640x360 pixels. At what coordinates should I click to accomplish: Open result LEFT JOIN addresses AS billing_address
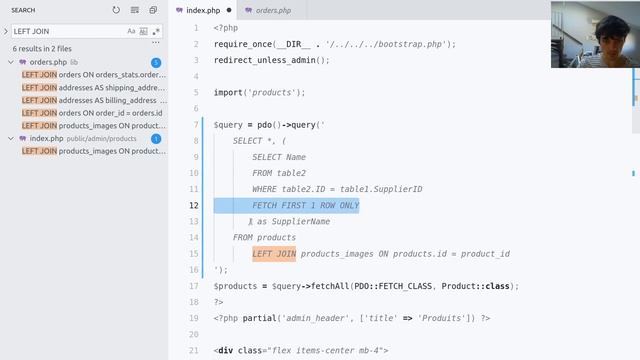[94, 100]
